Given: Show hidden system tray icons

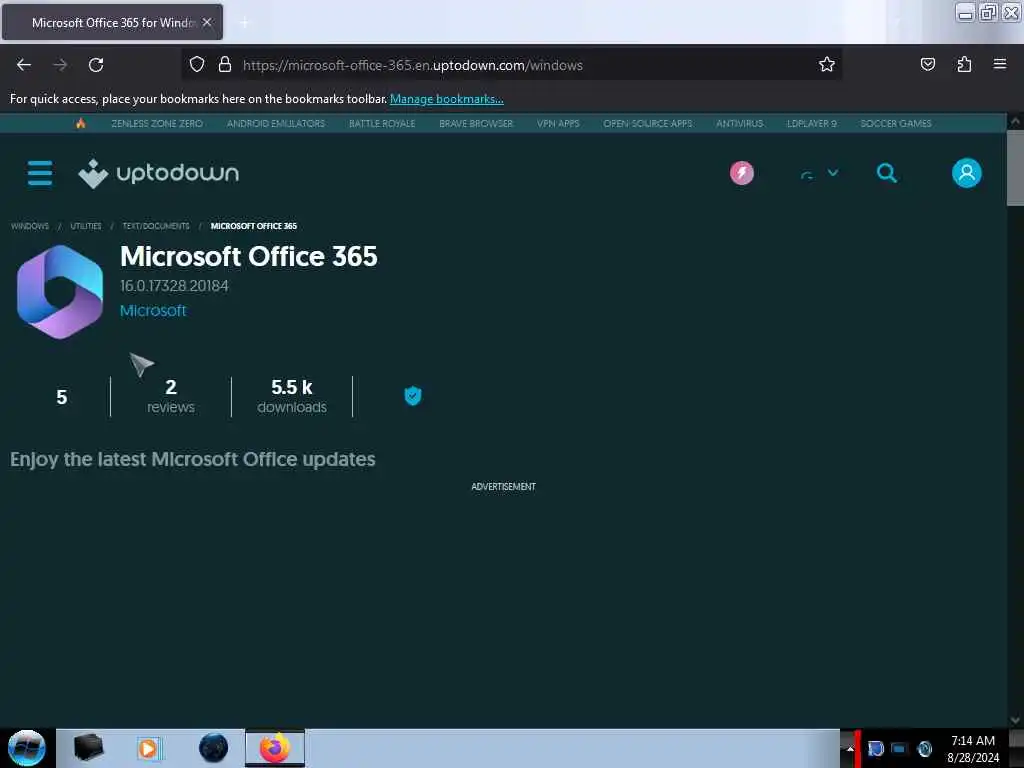Looking at the screenshot, I should point(850,748).
